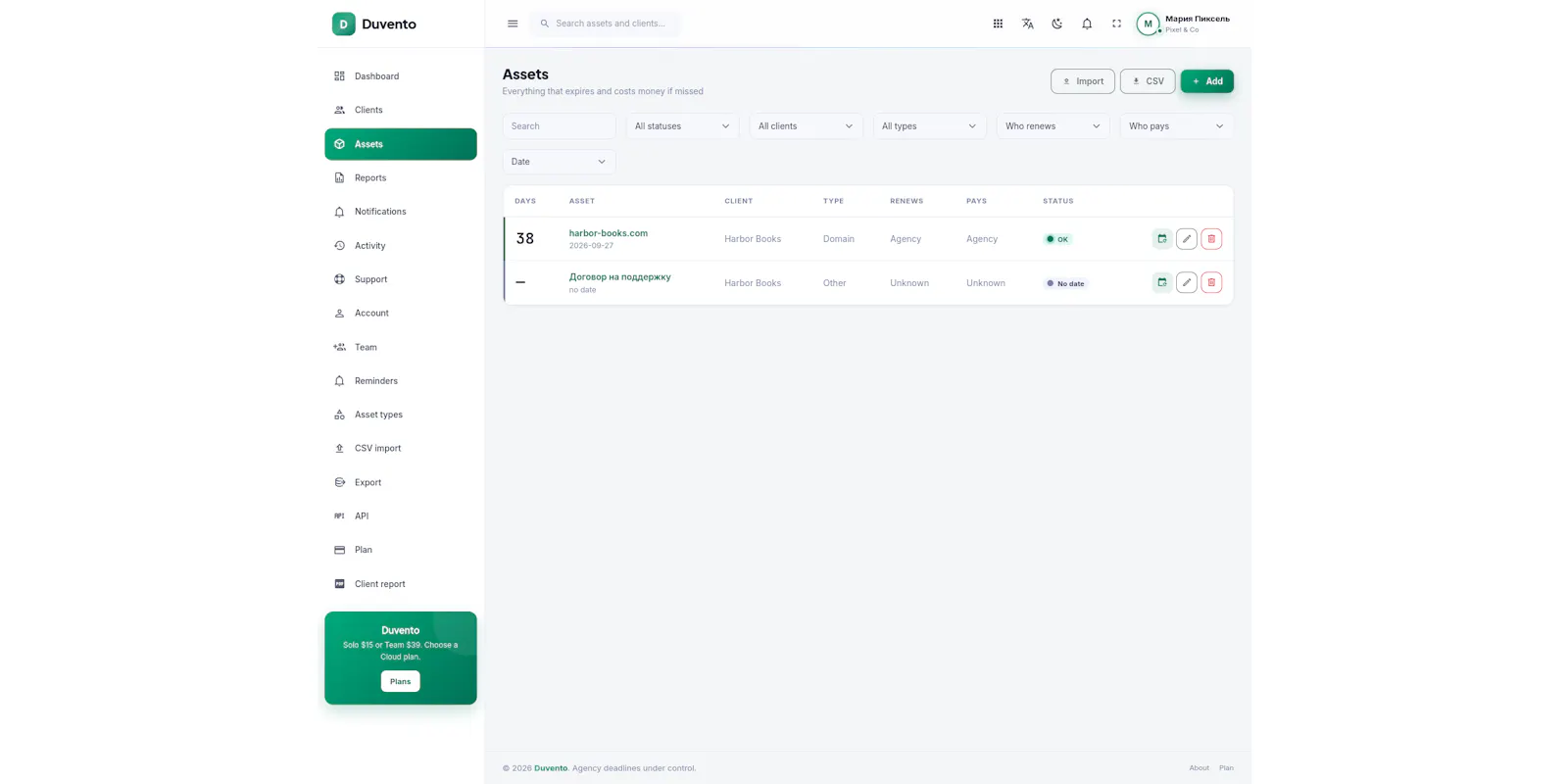The image size is (1568, 784).
Task: Expand the All types dropdown
Action: pyautogui.click(x=929, y=126)
